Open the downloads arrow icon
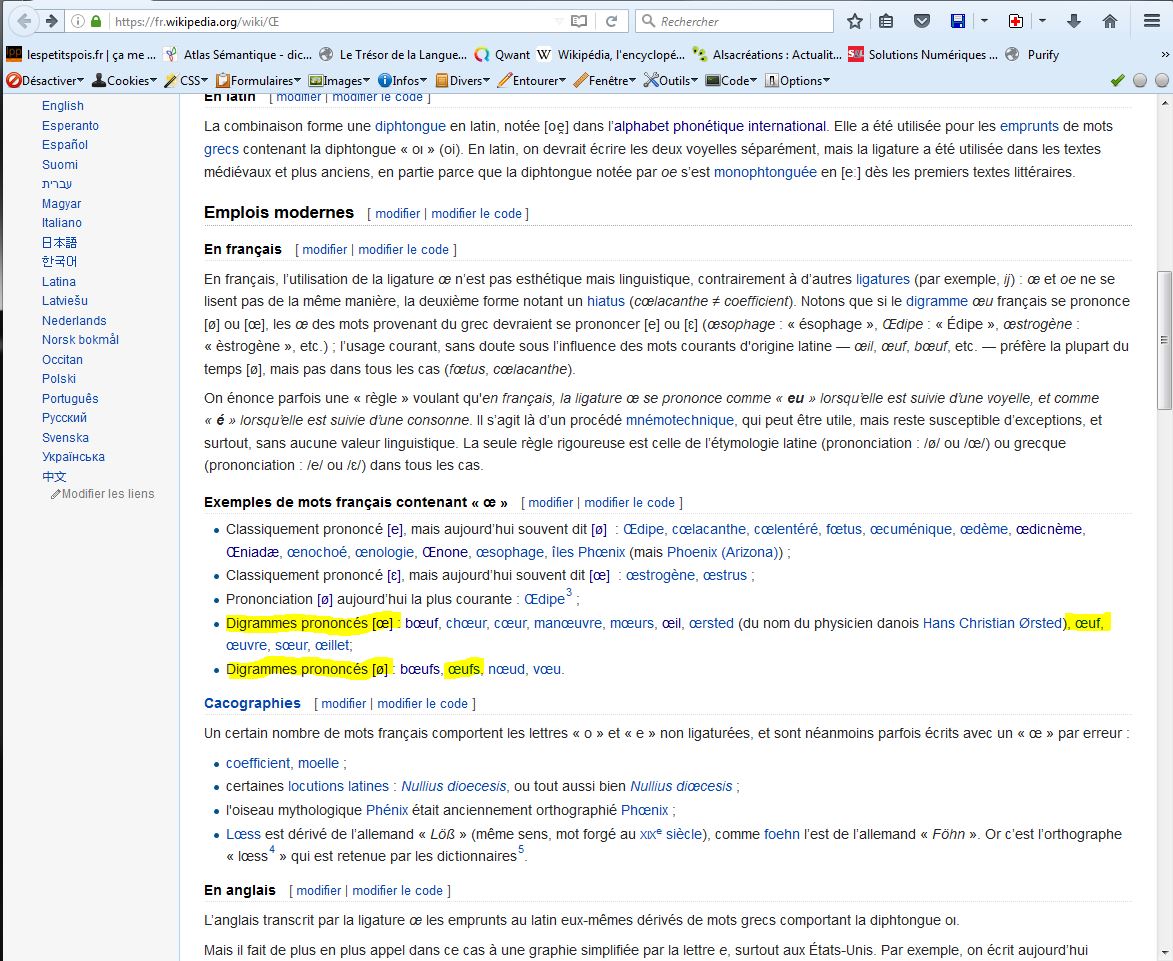 (1074, 21)
